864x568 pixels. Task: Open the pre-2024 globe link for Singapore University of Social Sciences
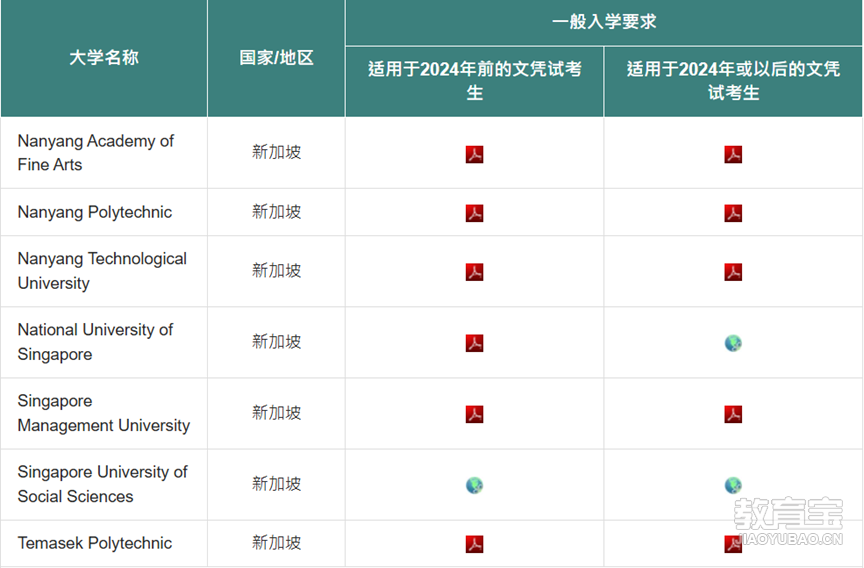474,485
